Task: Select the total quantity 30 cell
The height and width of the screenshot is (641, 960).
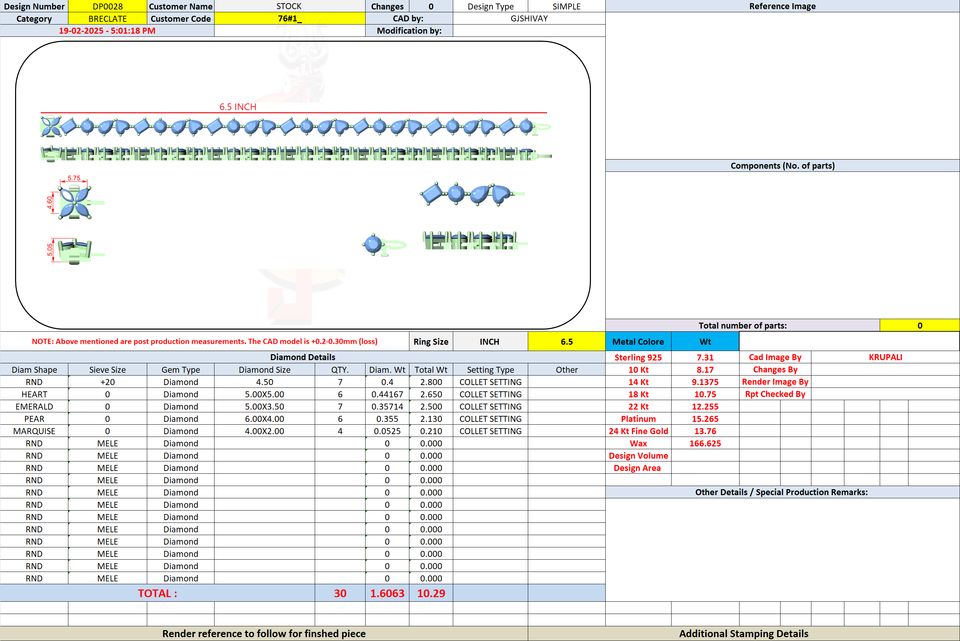Action: pyautogui.click(x=340, y=593)
